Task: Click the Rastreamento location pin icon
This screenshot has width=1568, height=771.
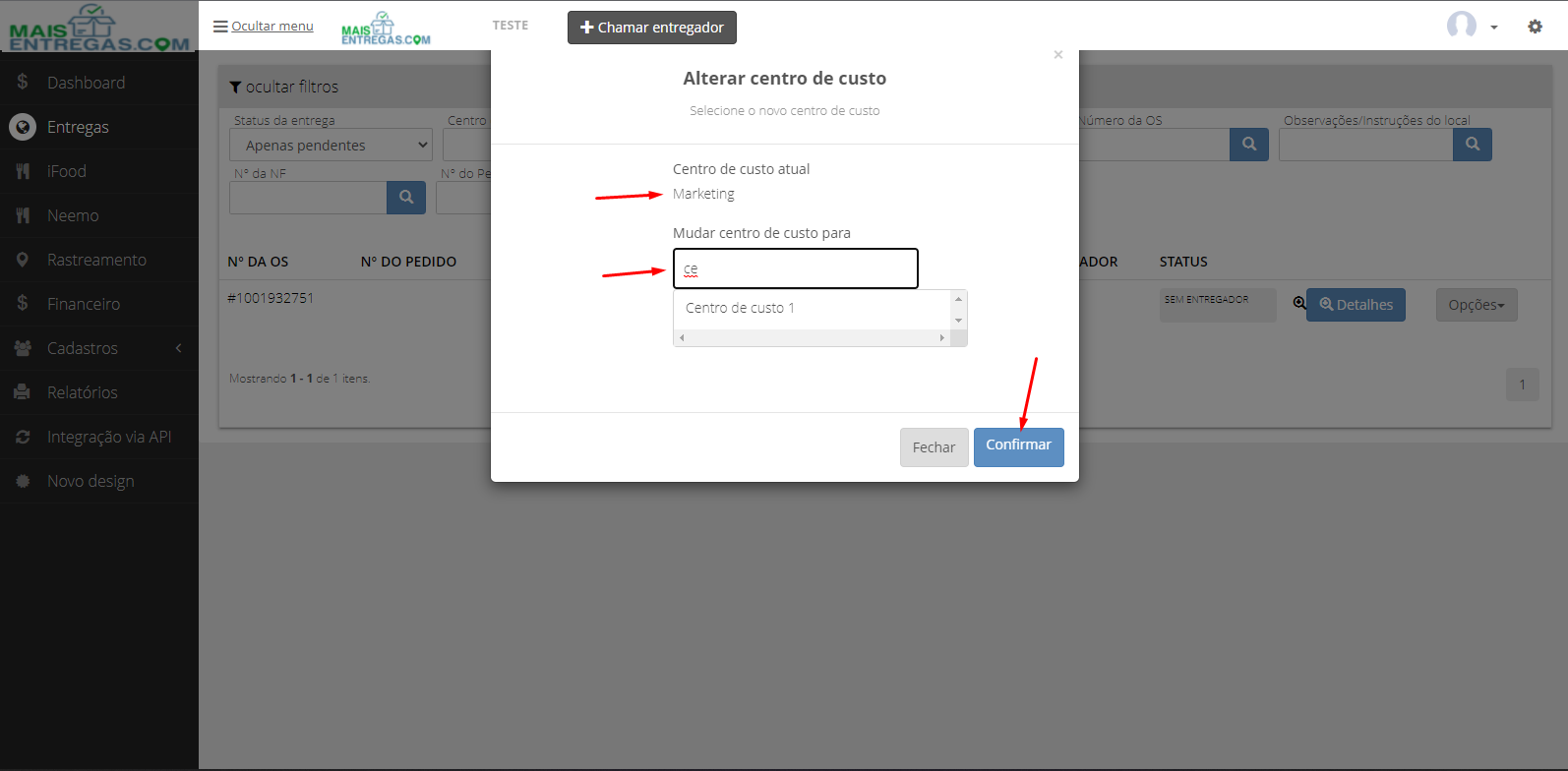Action: (x=23, y=260)
